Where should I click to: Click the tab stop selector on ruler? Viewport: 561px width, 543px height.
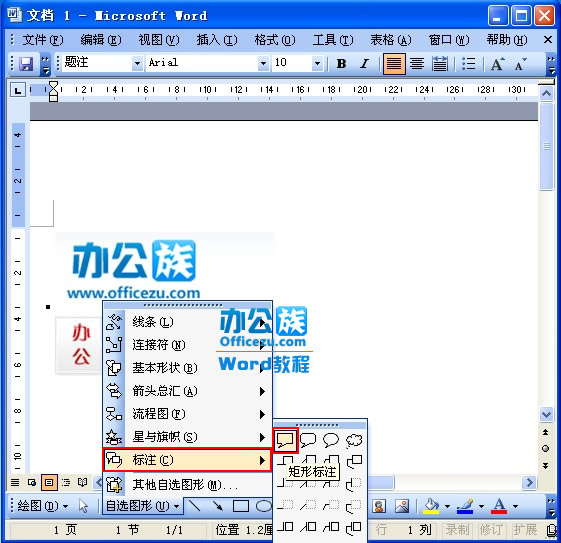[x=18, y=90]
